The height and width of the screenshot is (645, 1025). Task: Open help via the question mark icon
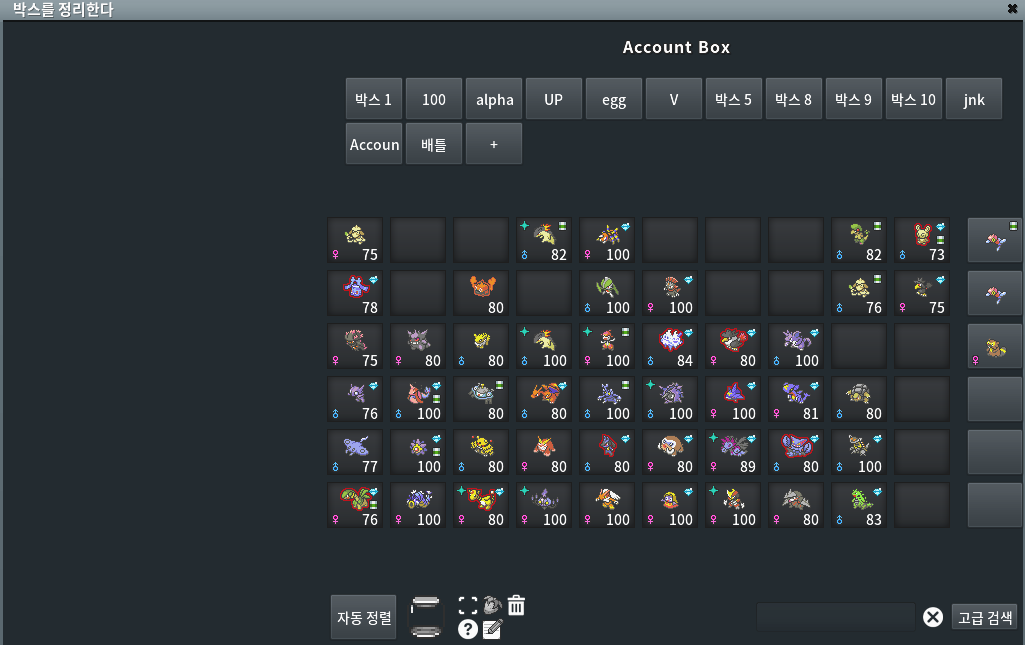point(467,629)
